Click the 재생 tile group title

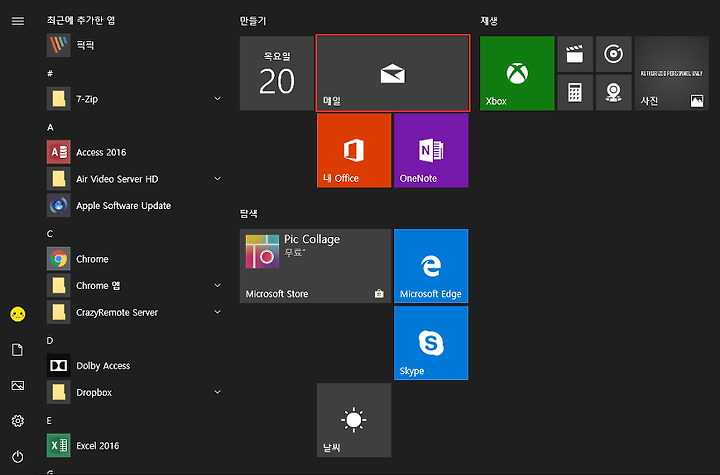pos(489,21)
